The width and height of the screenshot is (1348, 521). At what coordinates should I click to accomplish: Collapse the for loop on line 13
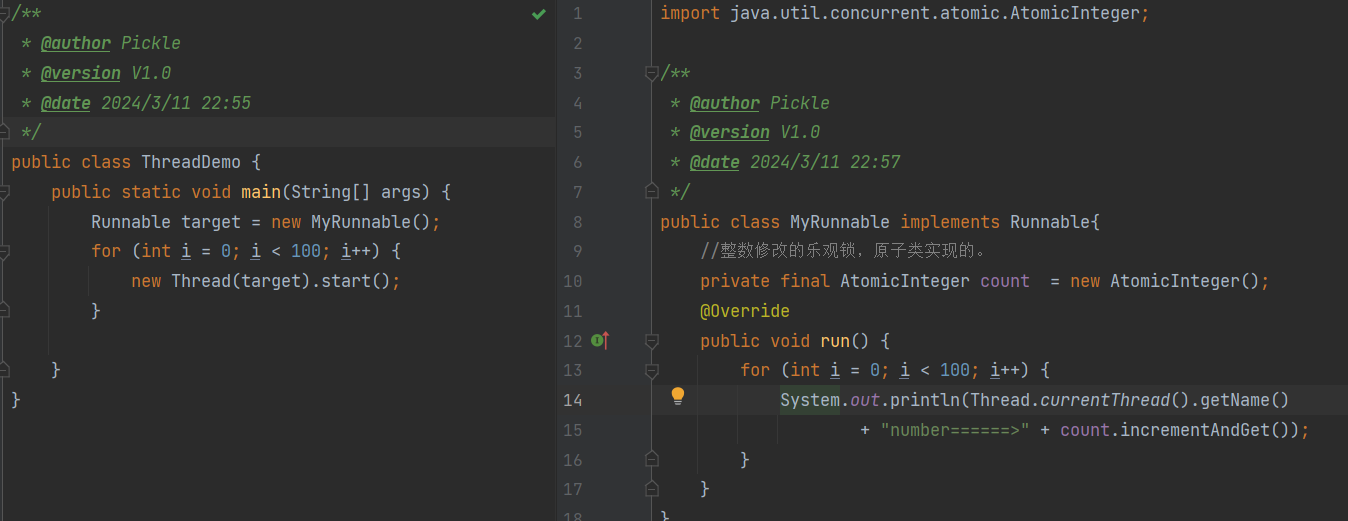pos(652,370)
